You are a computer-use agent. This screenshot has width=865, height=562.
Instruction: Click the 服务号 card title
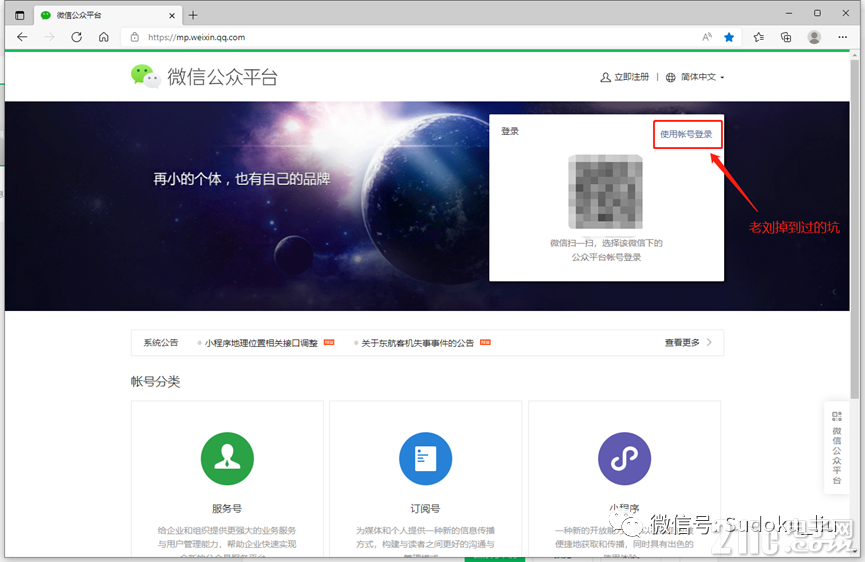click(227, 509)
